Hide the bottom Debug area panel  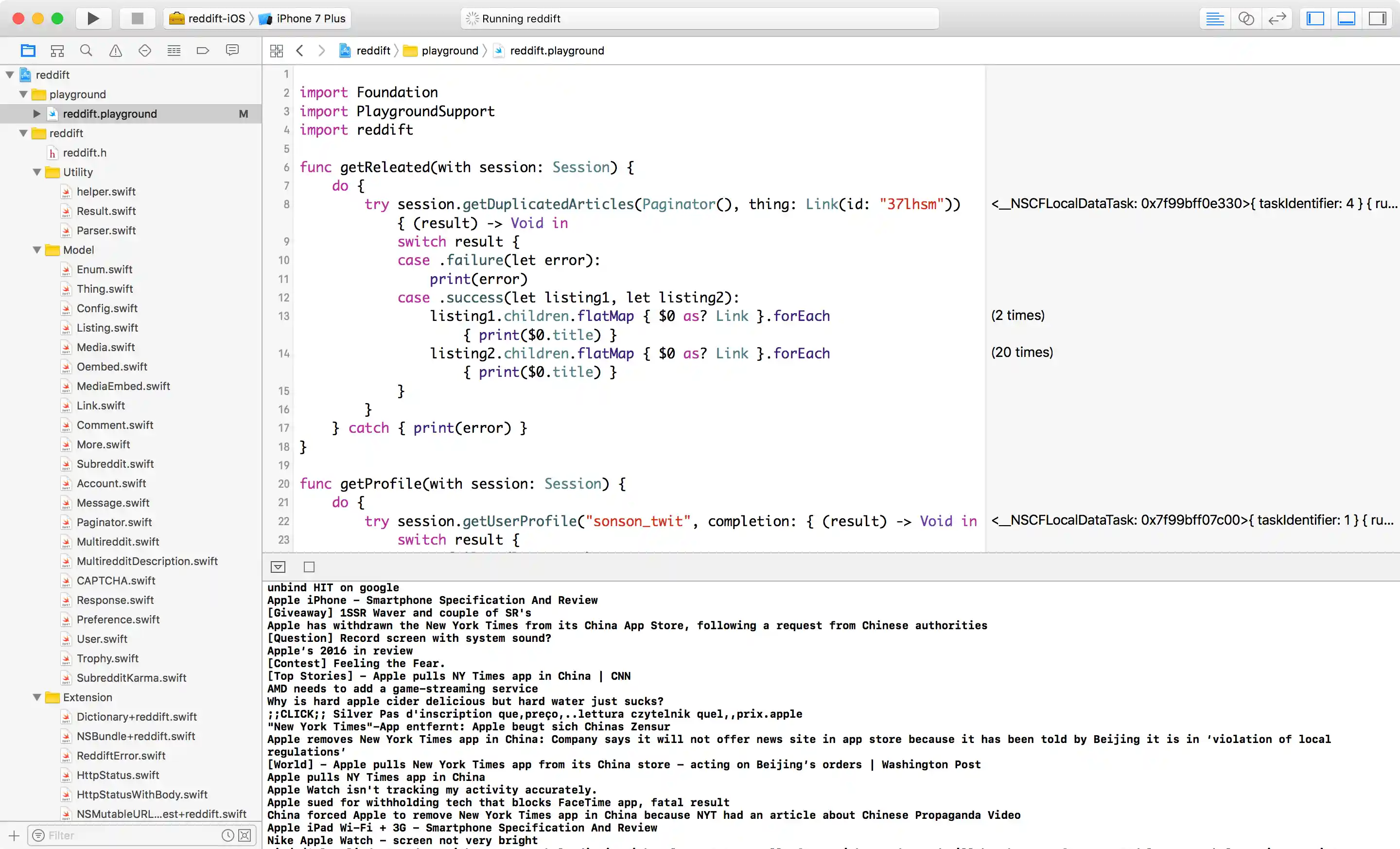click(x=1346, y=18)
